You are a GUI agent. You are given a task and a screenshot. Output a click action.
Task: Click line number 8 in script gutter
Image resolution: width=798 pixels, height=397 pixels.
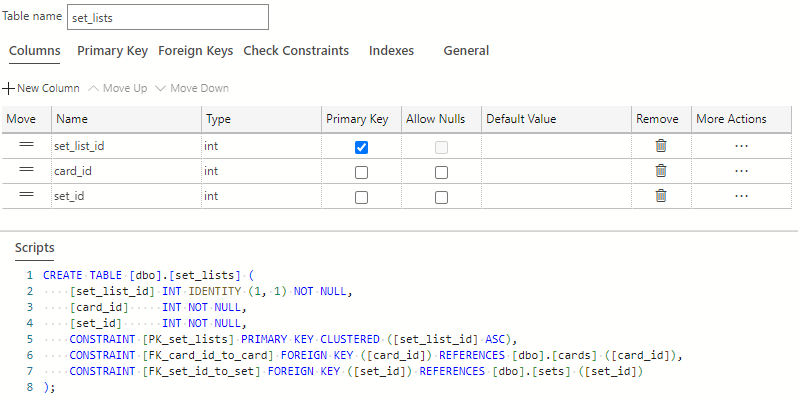coord(30,387)
